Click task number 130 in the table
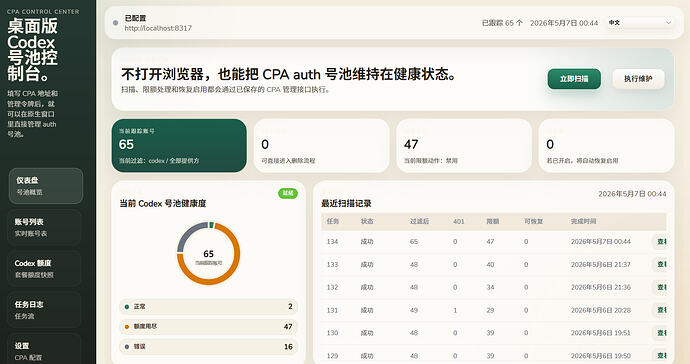 (x=332, y=333)
